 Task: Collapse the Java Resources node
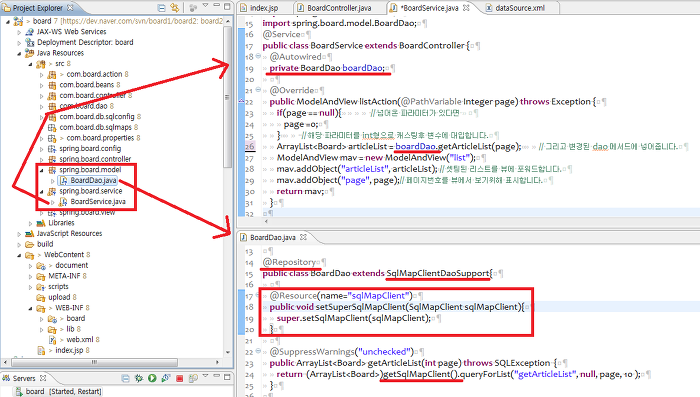pos(19,54)
